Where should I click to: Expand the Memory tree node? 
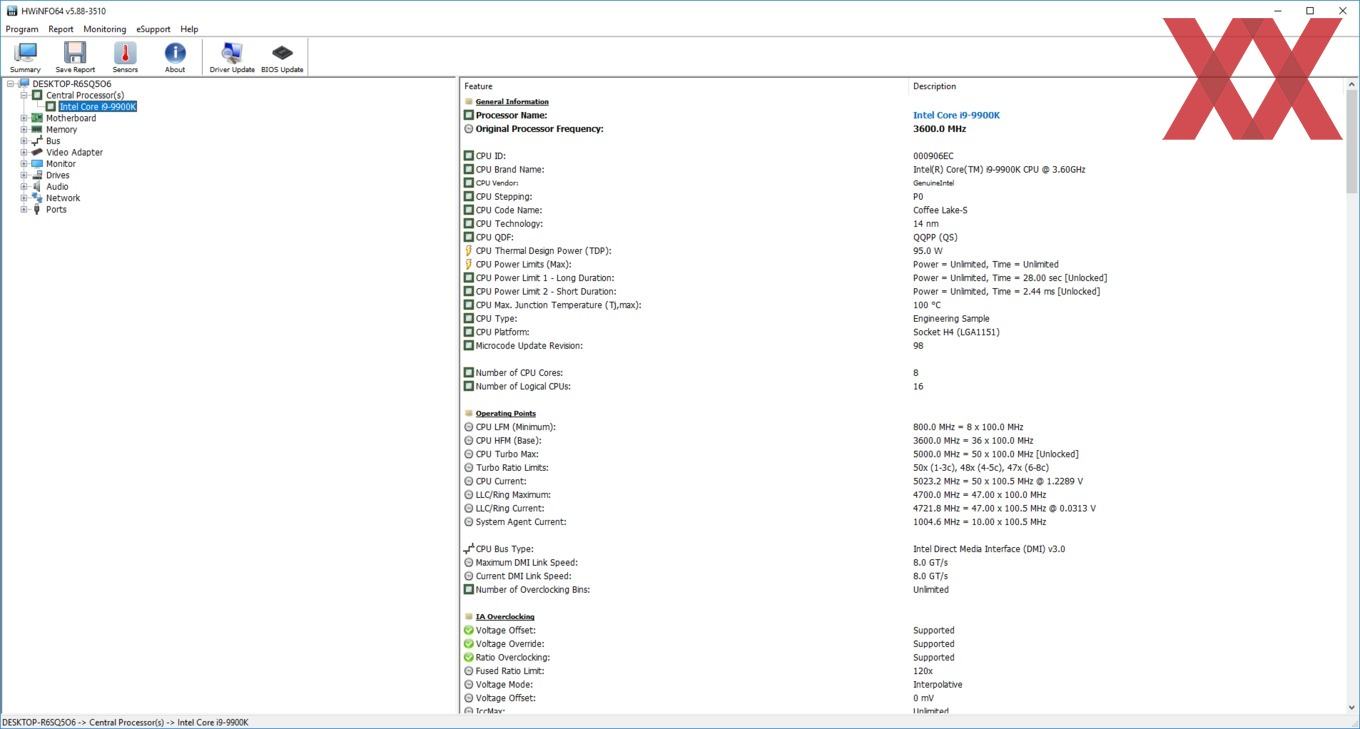tap(24, 130)
